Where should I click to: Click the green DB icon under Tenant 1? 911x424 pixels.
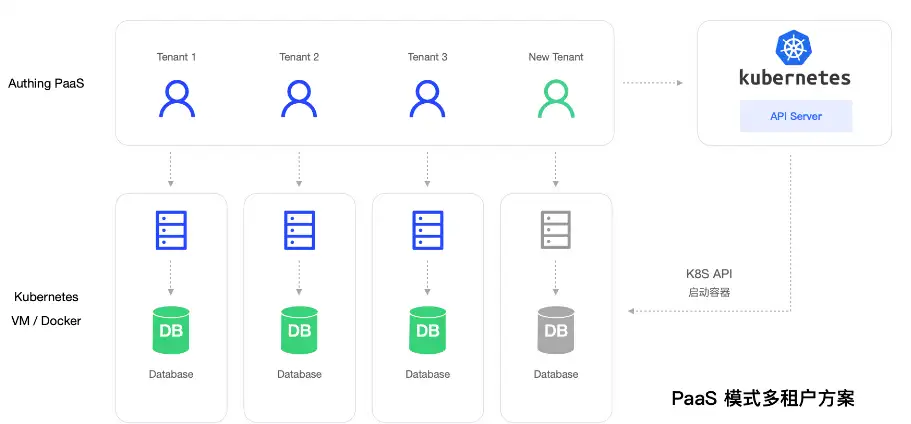point(171,330)
